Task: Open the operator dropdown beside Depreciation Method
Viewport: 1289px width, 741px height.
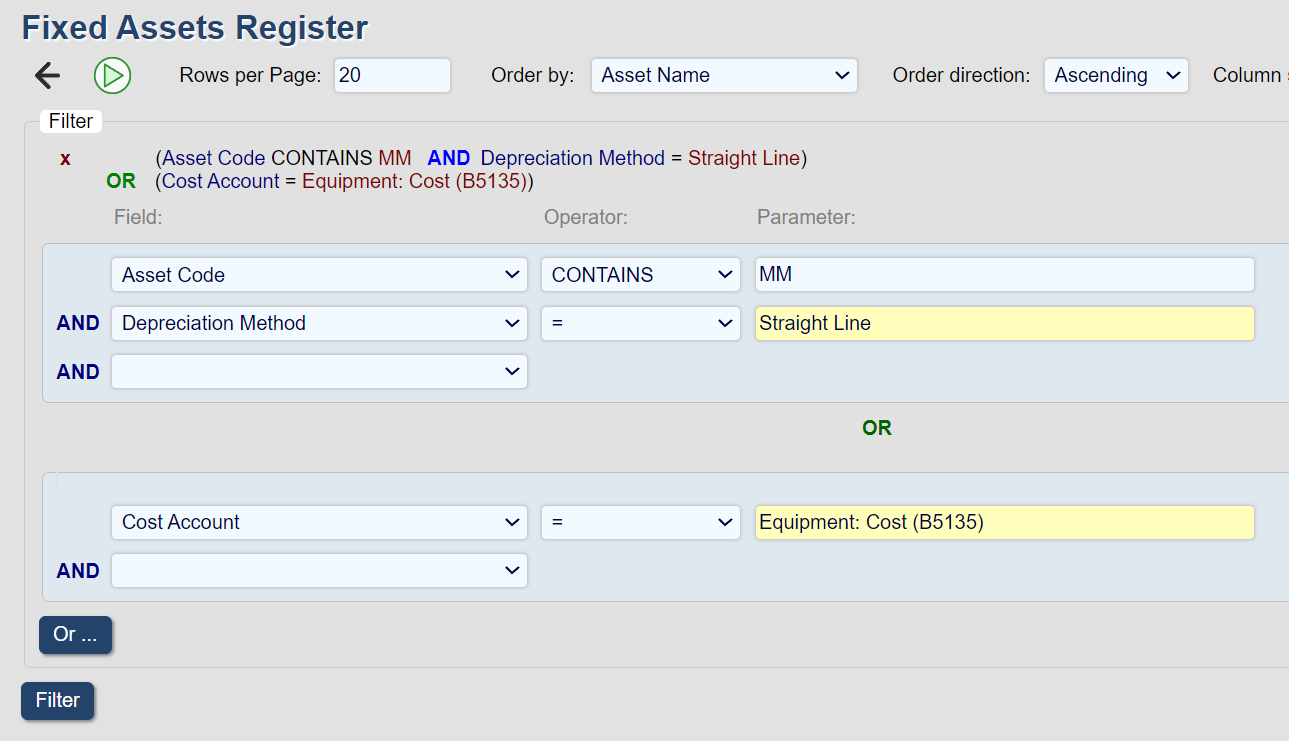Action: [640, 323]
